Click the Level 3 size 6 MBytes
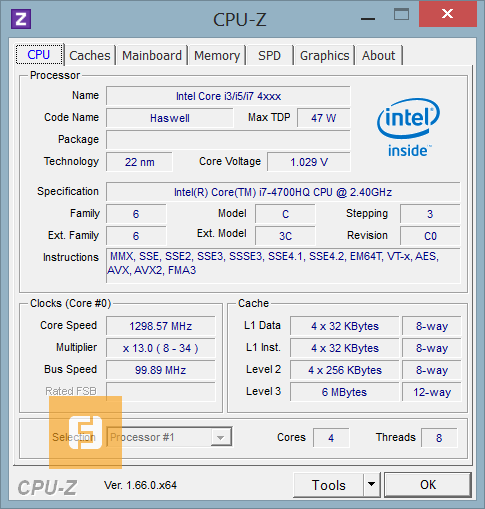 click(345, 392)
